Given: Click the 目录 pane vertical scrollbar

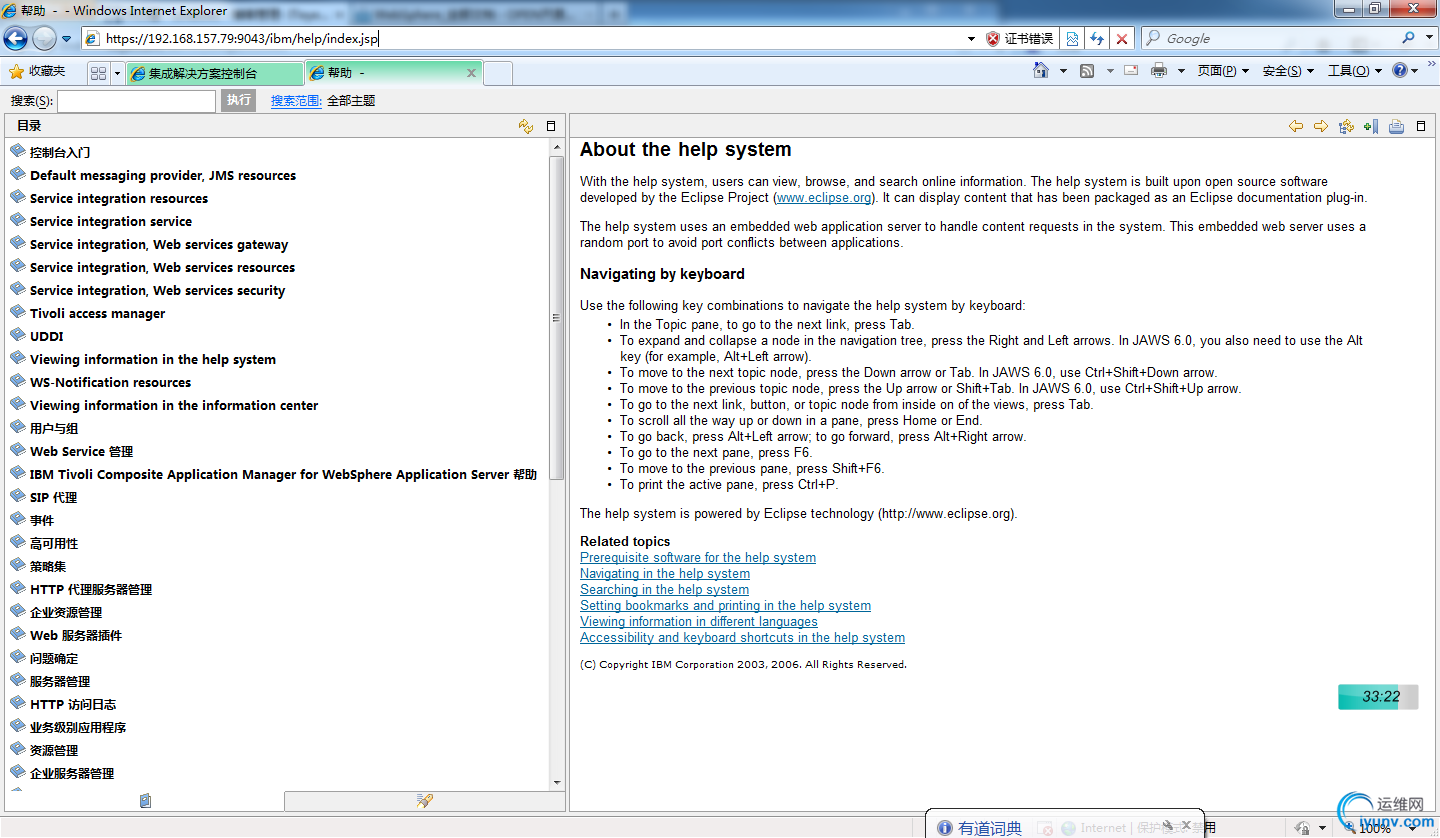Looking at the screenshot, I should pos(557,318).
